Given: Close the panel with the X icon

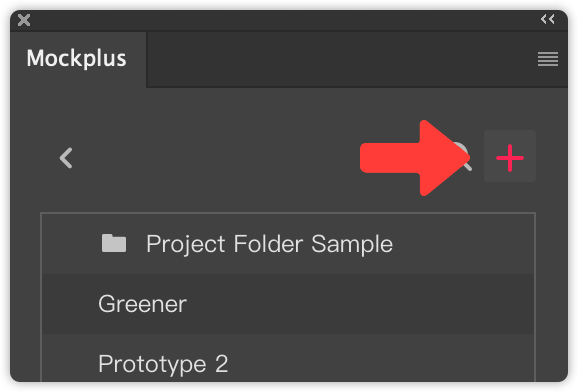Looking at the screenshot, I should click(24, 20).
